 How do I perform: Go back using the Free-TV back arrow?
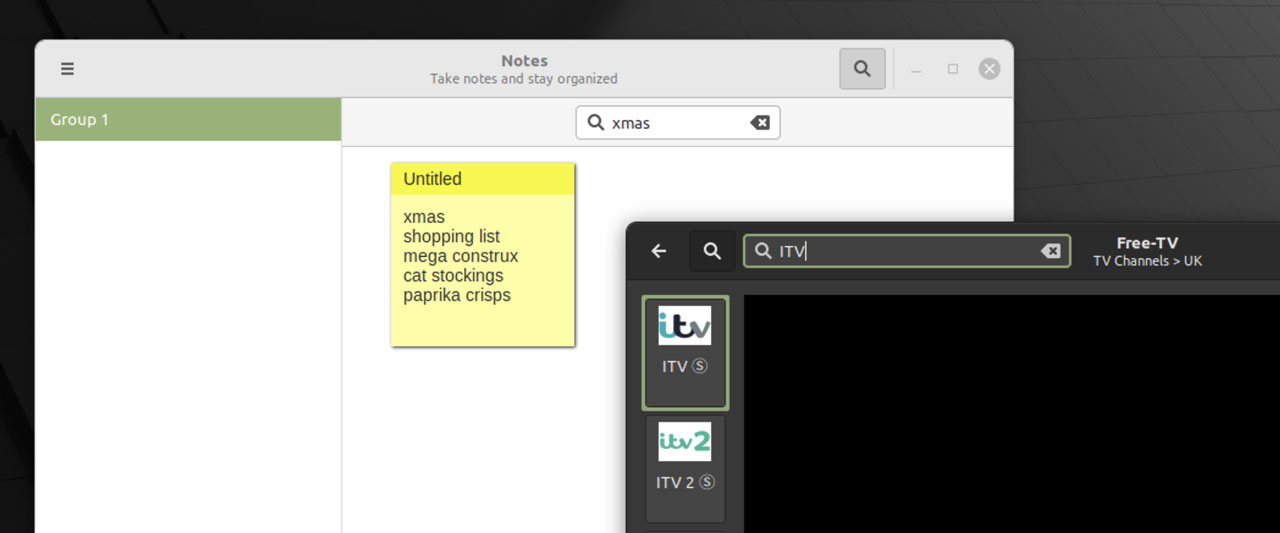click(658, 251)
